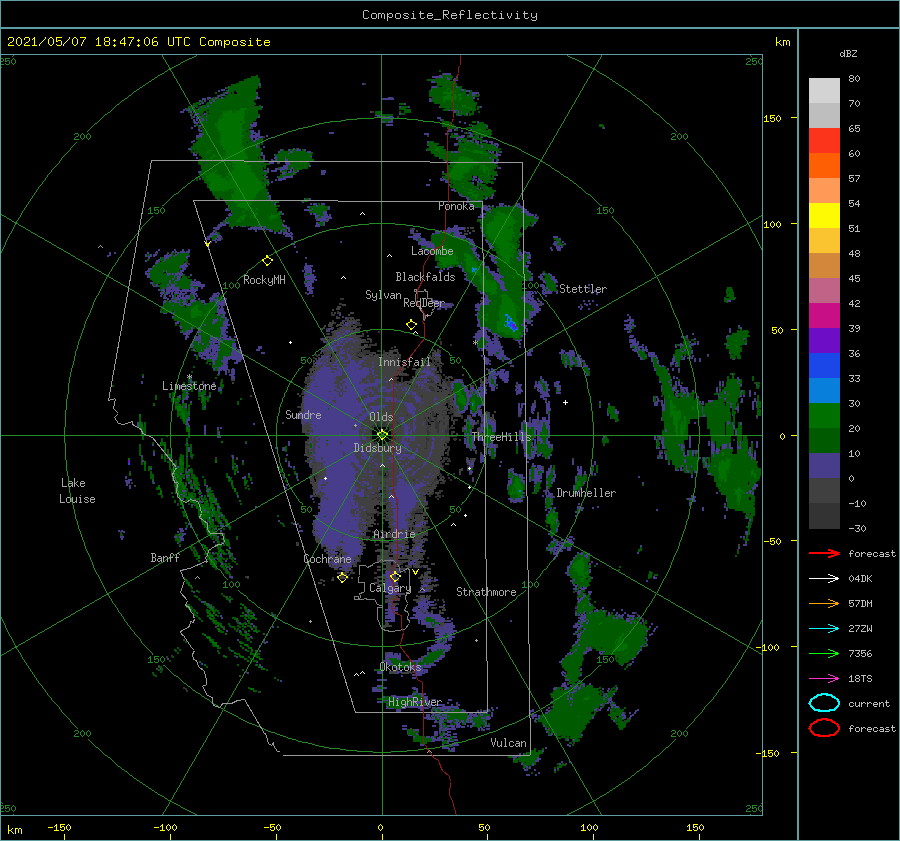900x841 pixels.
Task: Click the blue swatch between 36 and 33 dBZ
Action: click(x=824, y=366)
